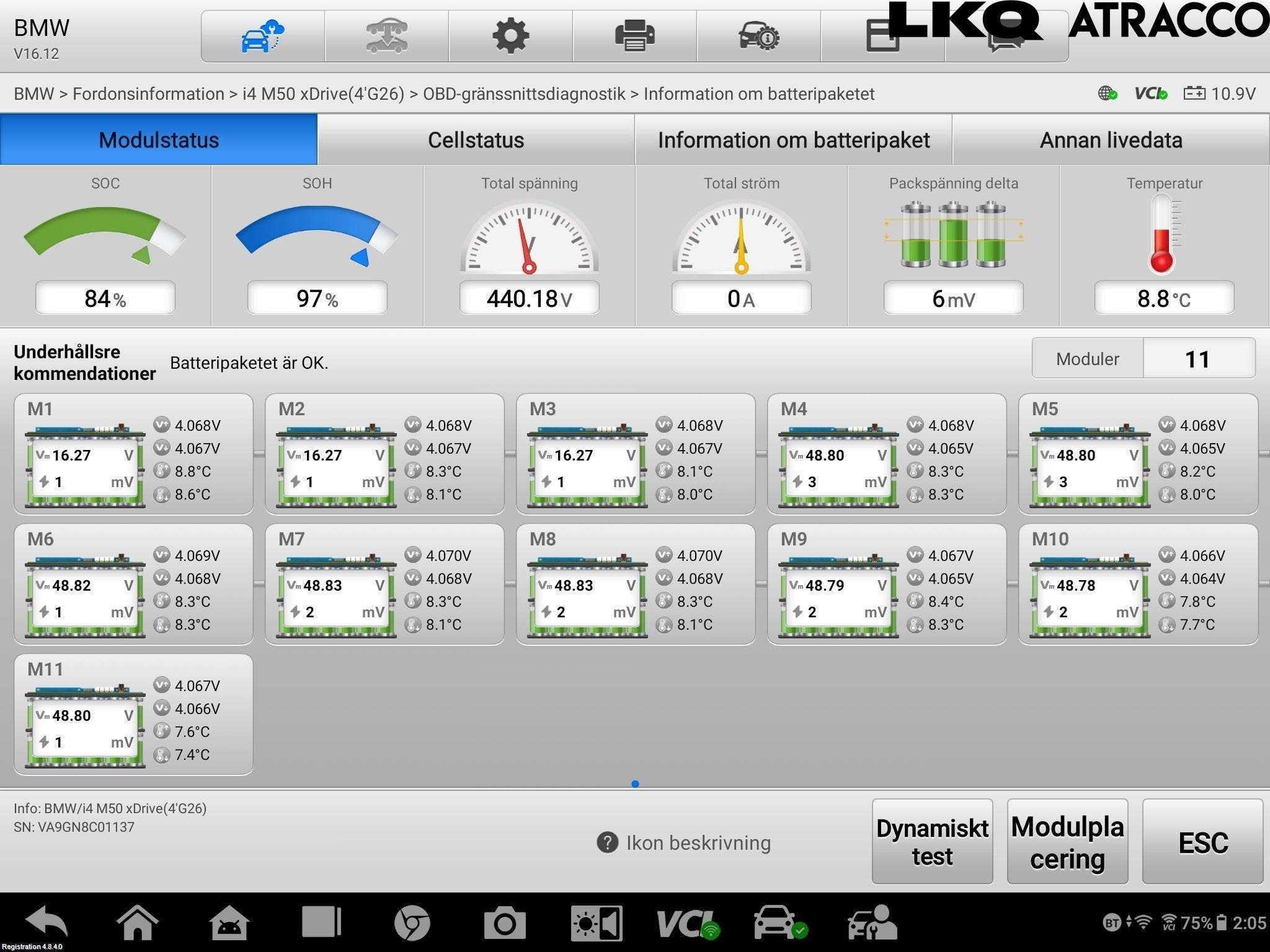Select module M1 card

[x=133, y=454]
